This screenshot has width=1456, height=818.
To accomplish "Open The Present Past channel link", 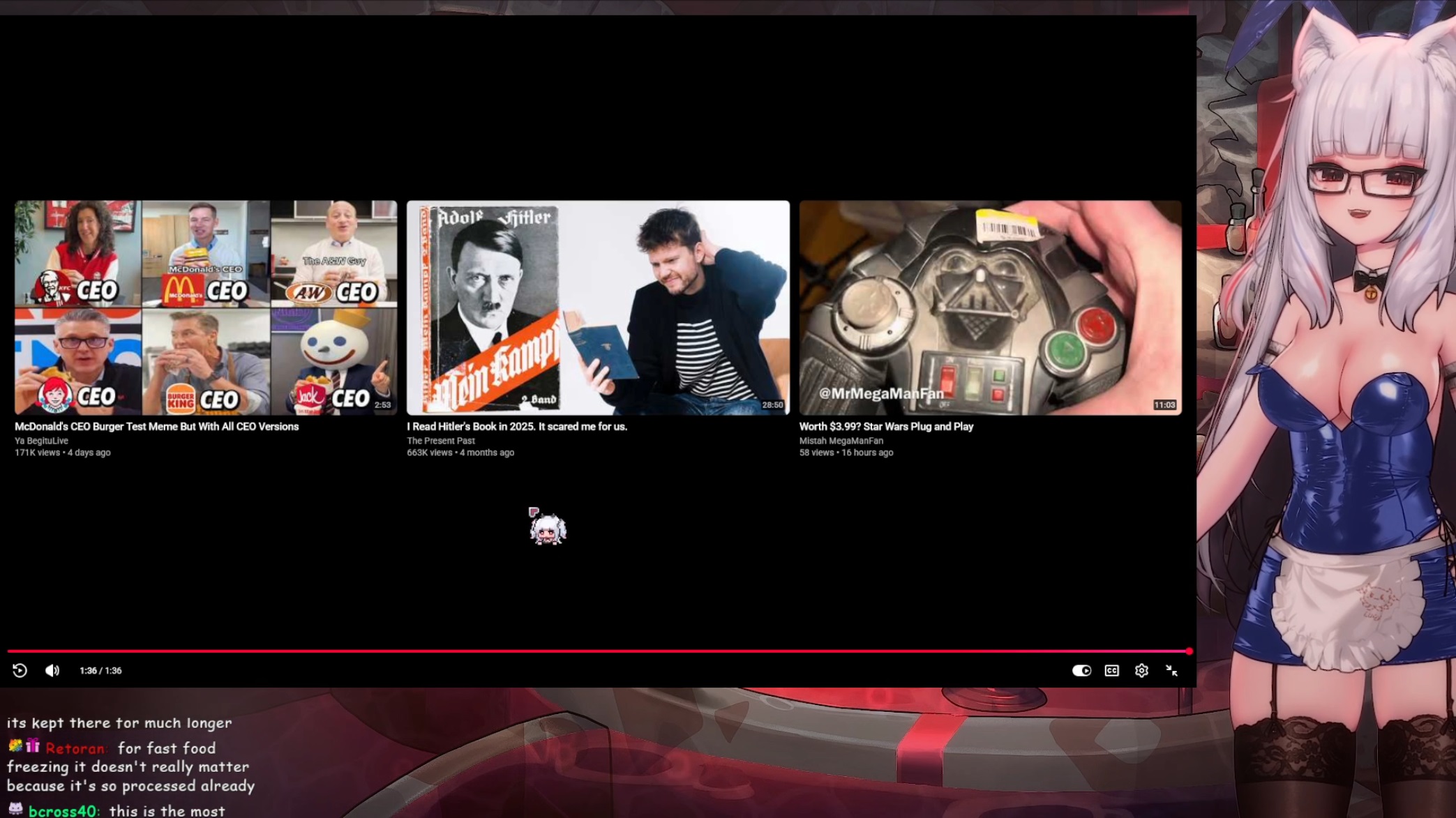I will point(441,441).
